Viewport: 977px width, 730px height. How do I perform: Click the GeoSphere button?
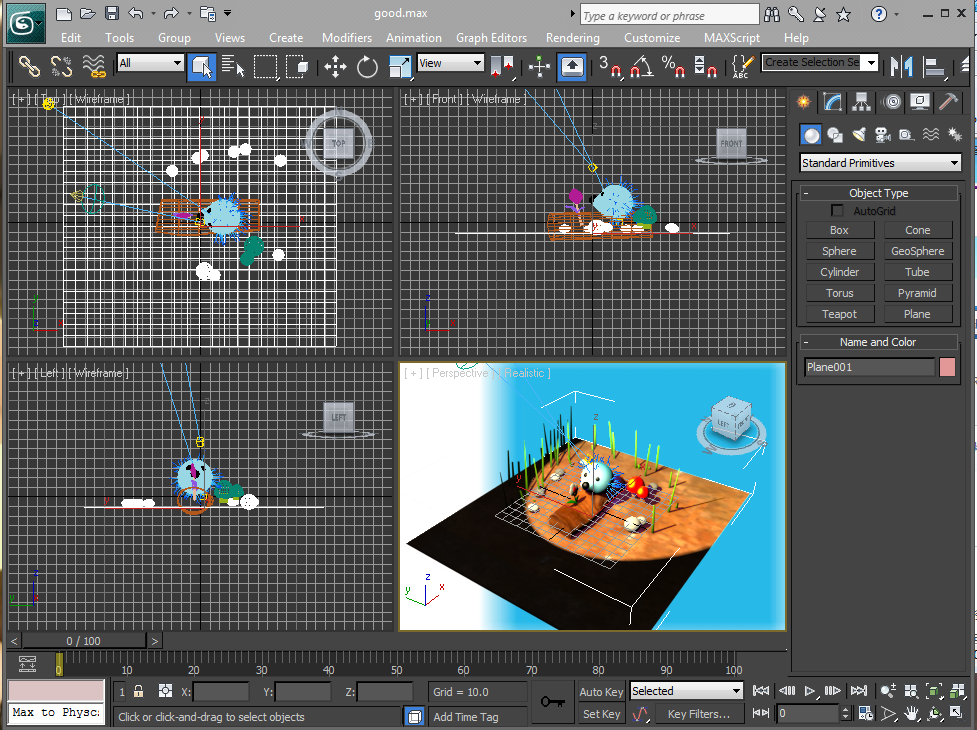pos(917,251)
